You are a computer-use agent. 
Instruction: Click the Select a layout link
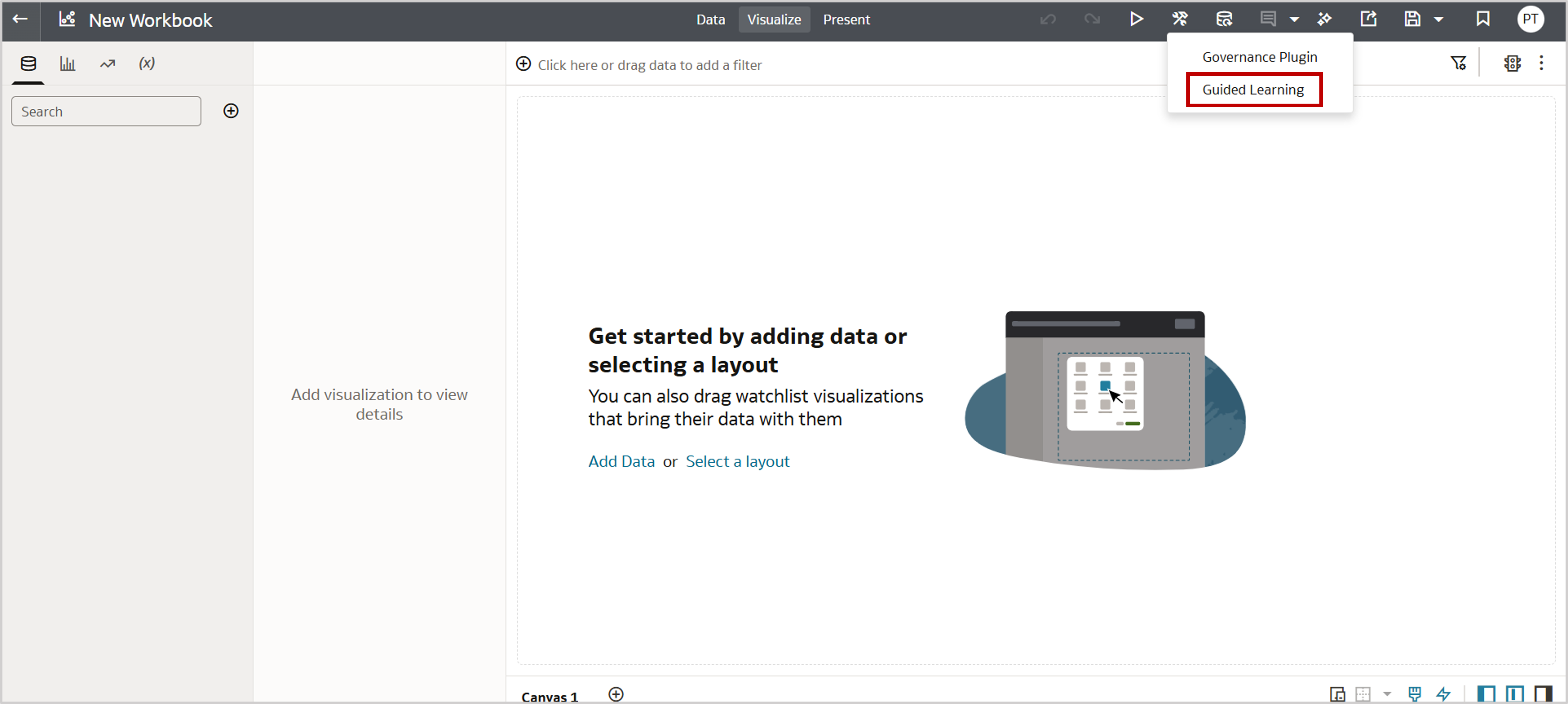tap(737, 461)
